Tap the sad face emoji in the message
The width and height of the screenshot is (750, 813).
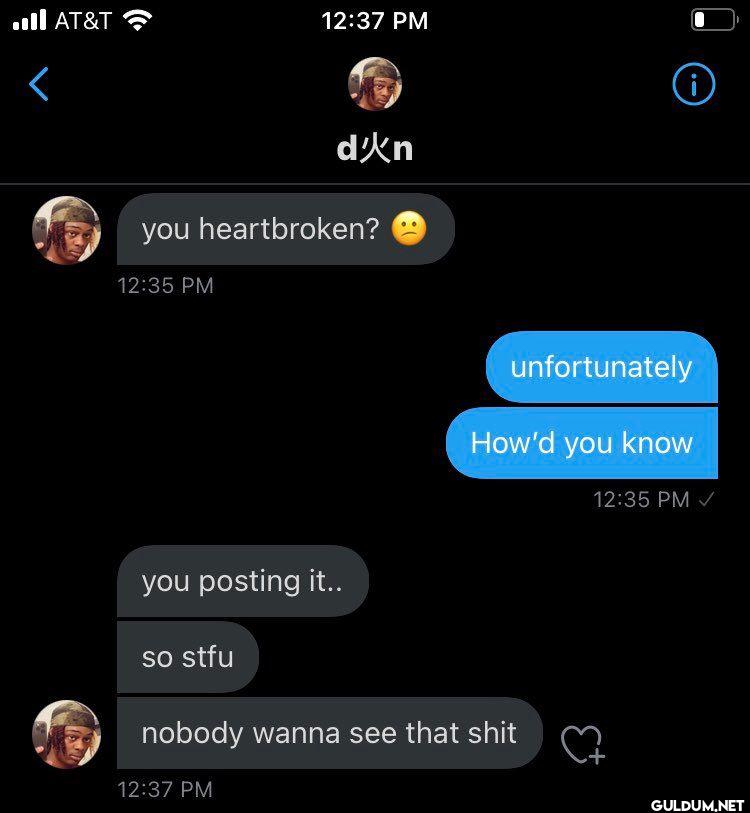point(409,229)
